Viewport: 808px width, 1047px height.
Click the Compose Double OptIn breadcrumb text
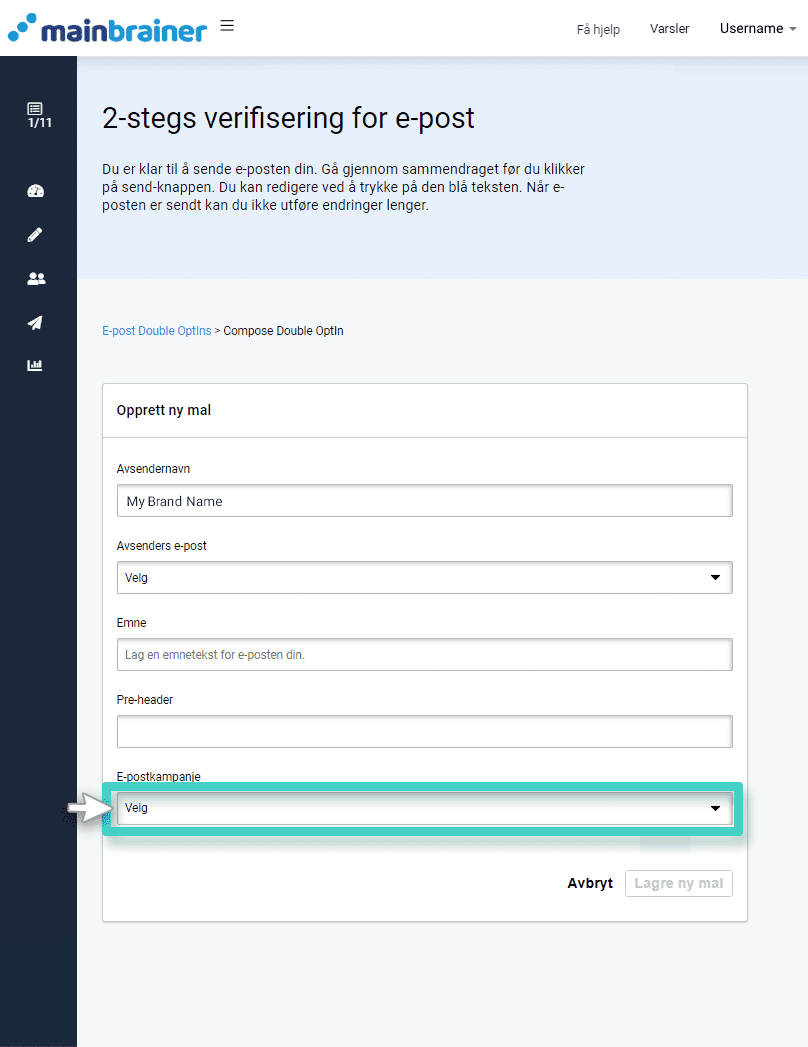click(x=283, y=331)
